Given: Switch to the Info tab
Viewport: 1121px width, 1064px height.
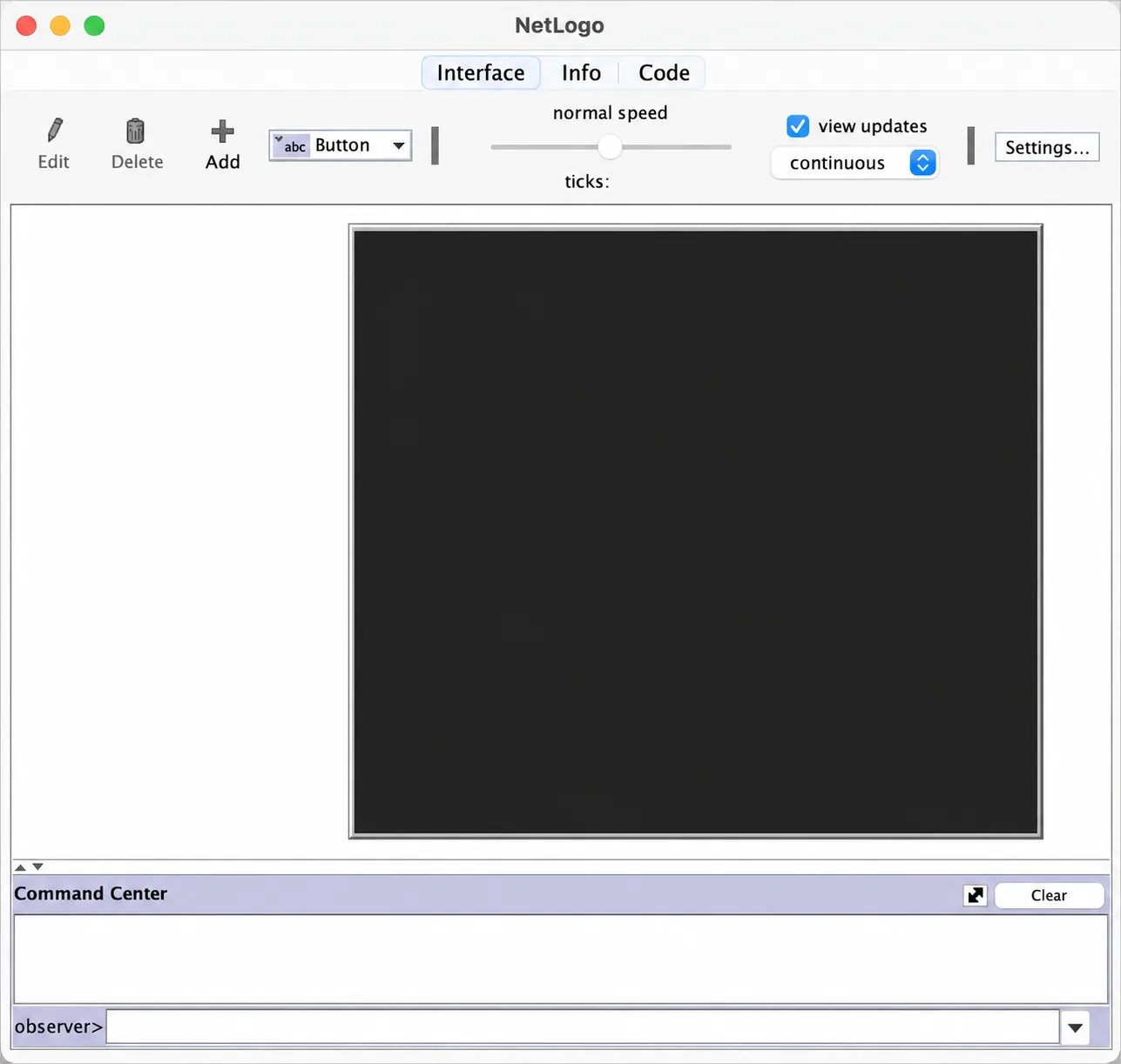Looking at the screenshot, I should (581, 72).
